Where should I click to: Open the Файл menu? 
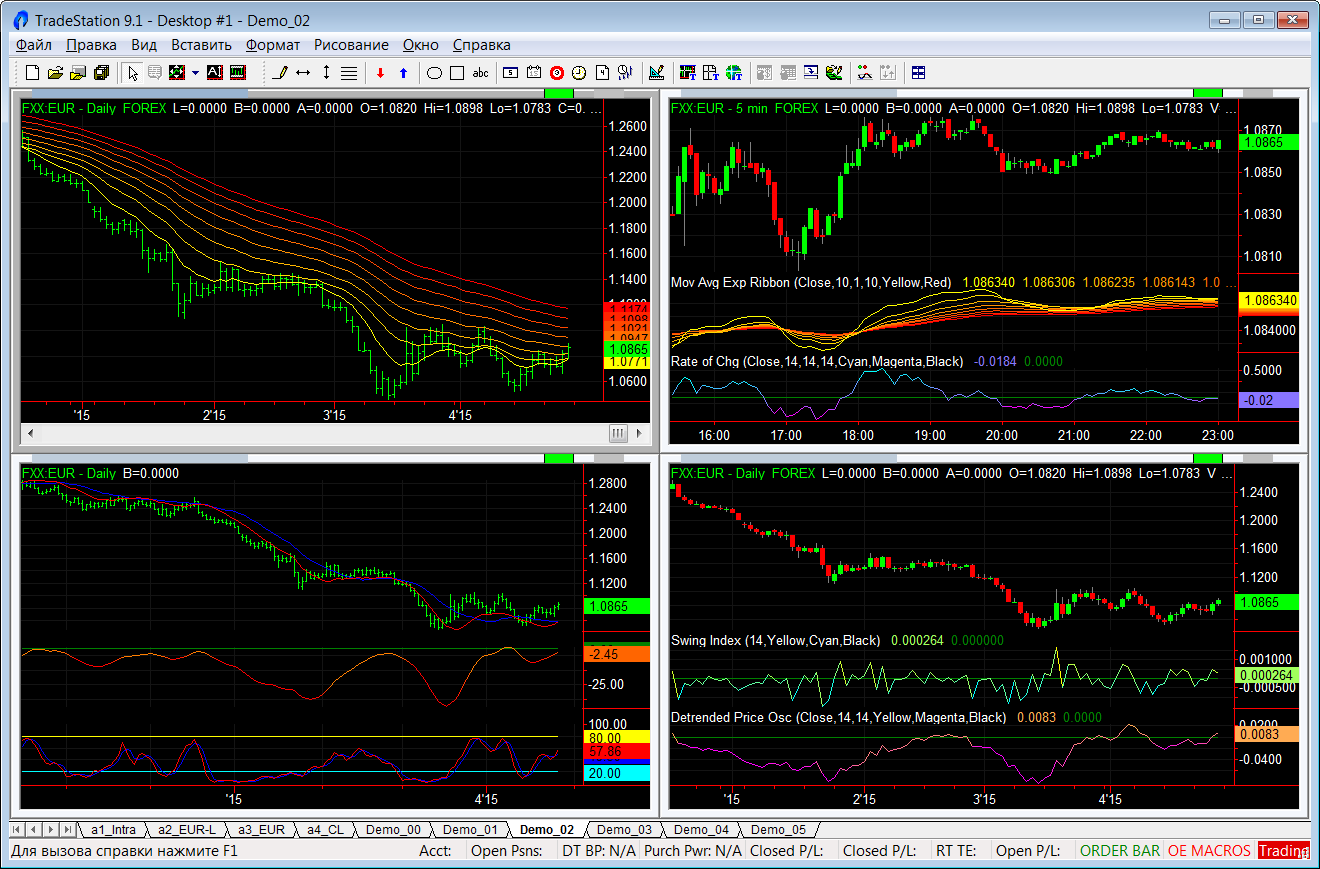click(x=34, y=45)
